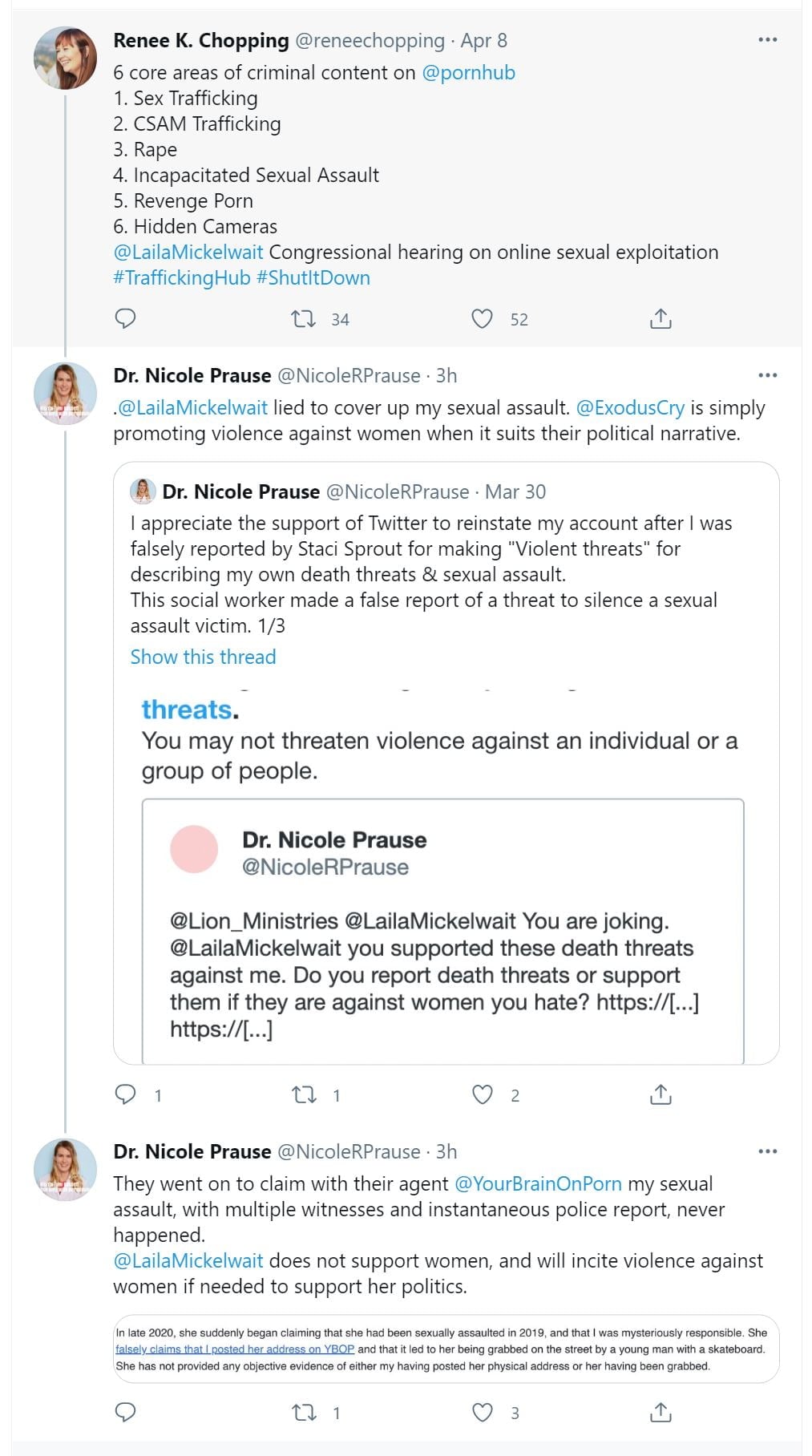Share Renee K. Chopping's tweet
This screenshot has height=1456, width=812.
[660, 319]
